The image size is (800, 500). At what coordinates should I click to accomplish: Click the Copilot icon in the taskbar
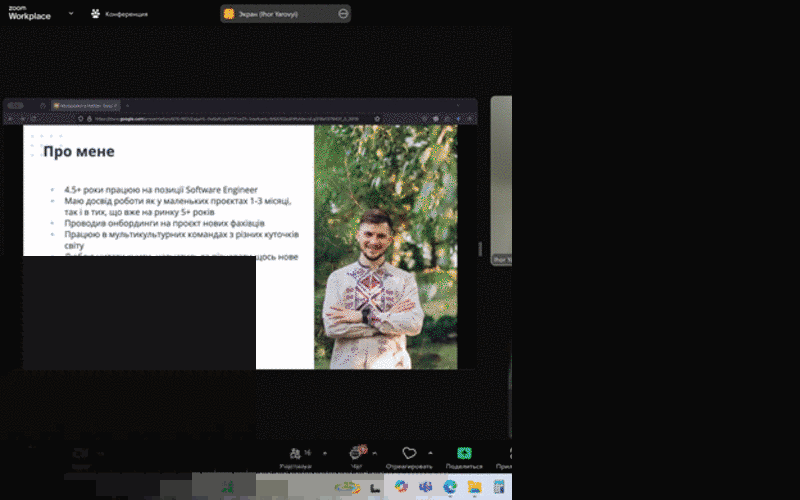point(401,486)
